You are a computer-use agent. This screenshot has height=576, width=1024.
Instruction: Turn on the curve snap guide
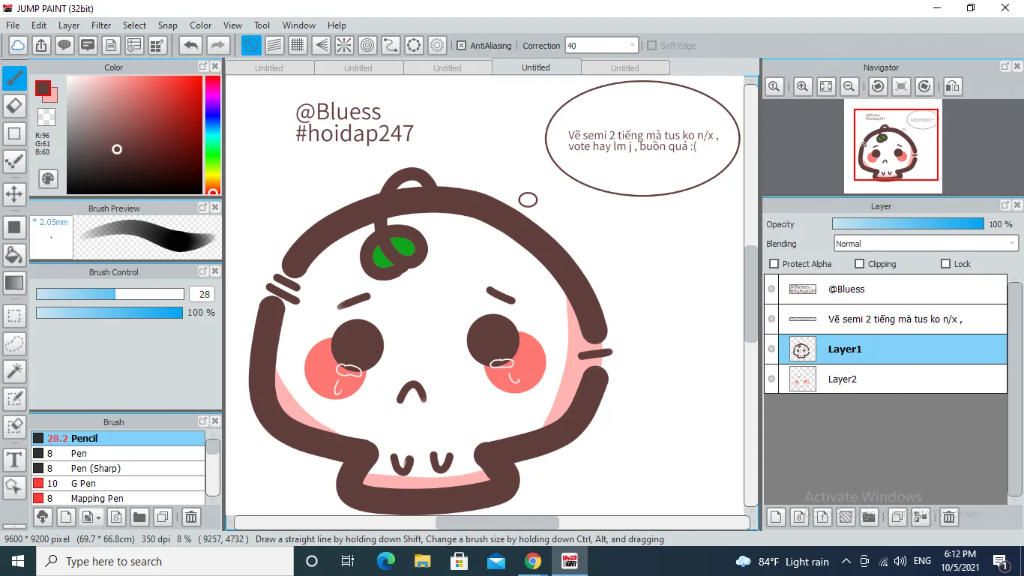tap(391, 46)
